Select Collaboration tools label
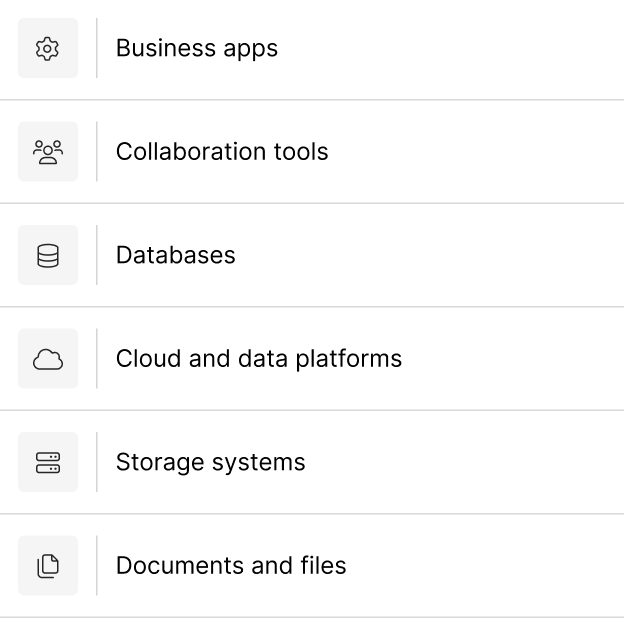 (x=222, y=152)
